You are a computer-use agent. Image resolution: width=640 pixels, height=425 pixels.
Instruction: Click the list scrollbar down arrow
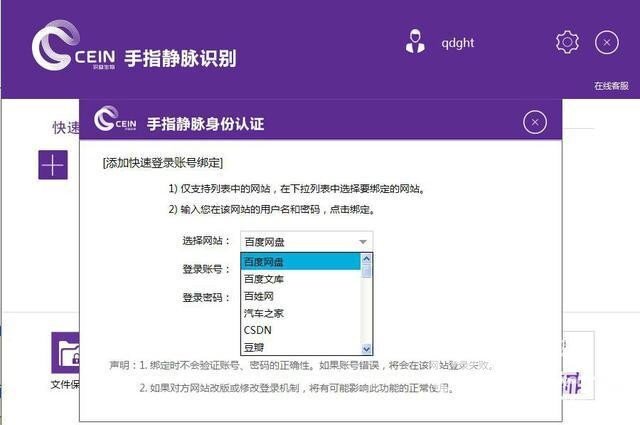pyautogui.click(x=367, y=349)
